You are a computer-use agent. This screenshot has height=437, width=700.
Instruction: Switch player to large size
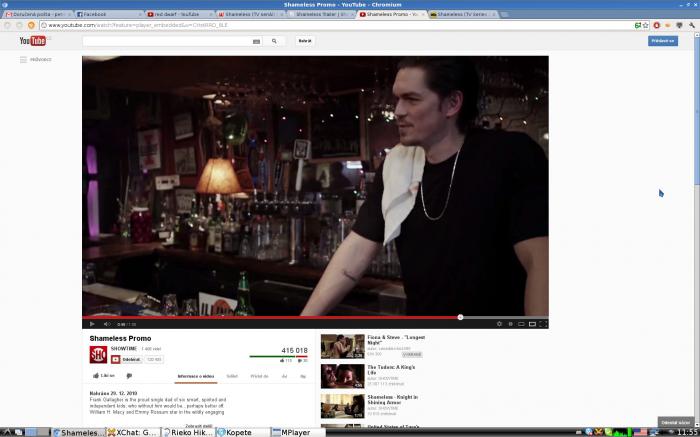[x=532, y=324]
